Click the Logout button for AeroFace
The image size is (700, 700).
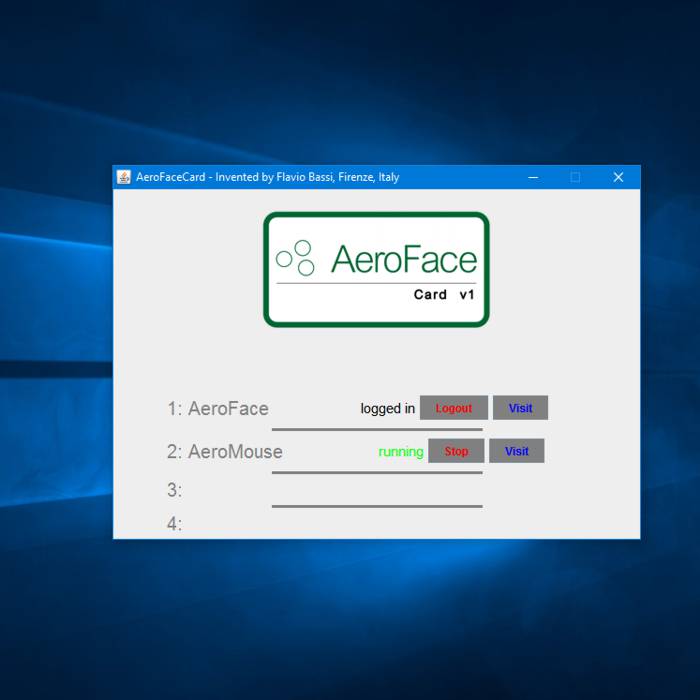(454, 408)
